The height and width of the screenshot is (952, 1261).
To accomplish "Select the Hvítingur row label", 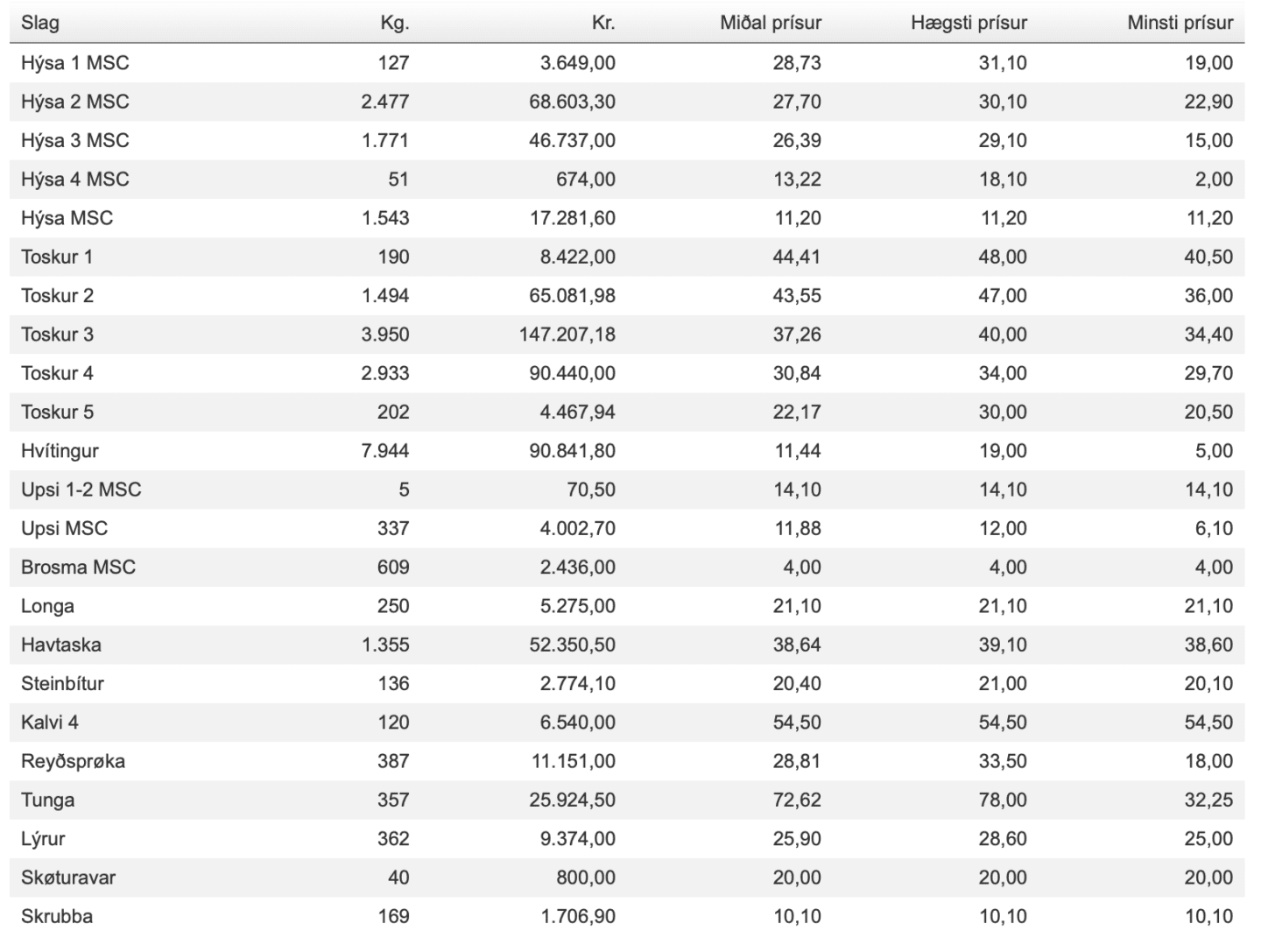I will (x=60, y=451).
